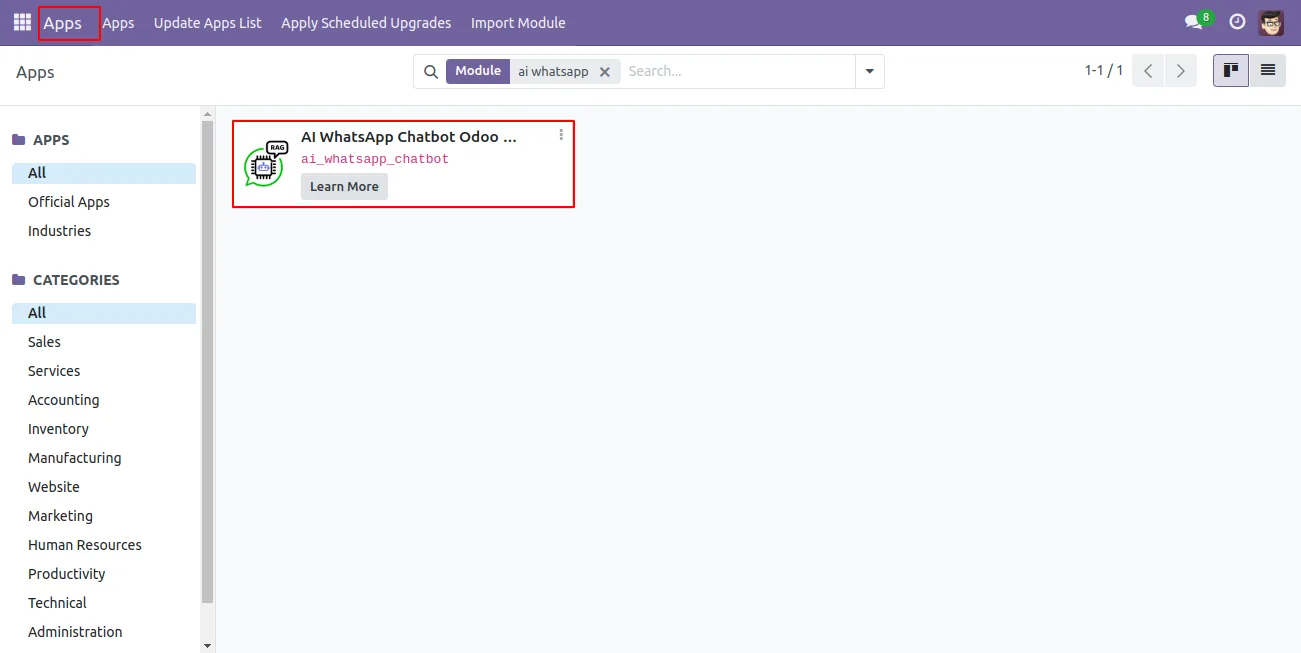Switch to kanban view
1301x653 pixels.
click(1231, 71)
